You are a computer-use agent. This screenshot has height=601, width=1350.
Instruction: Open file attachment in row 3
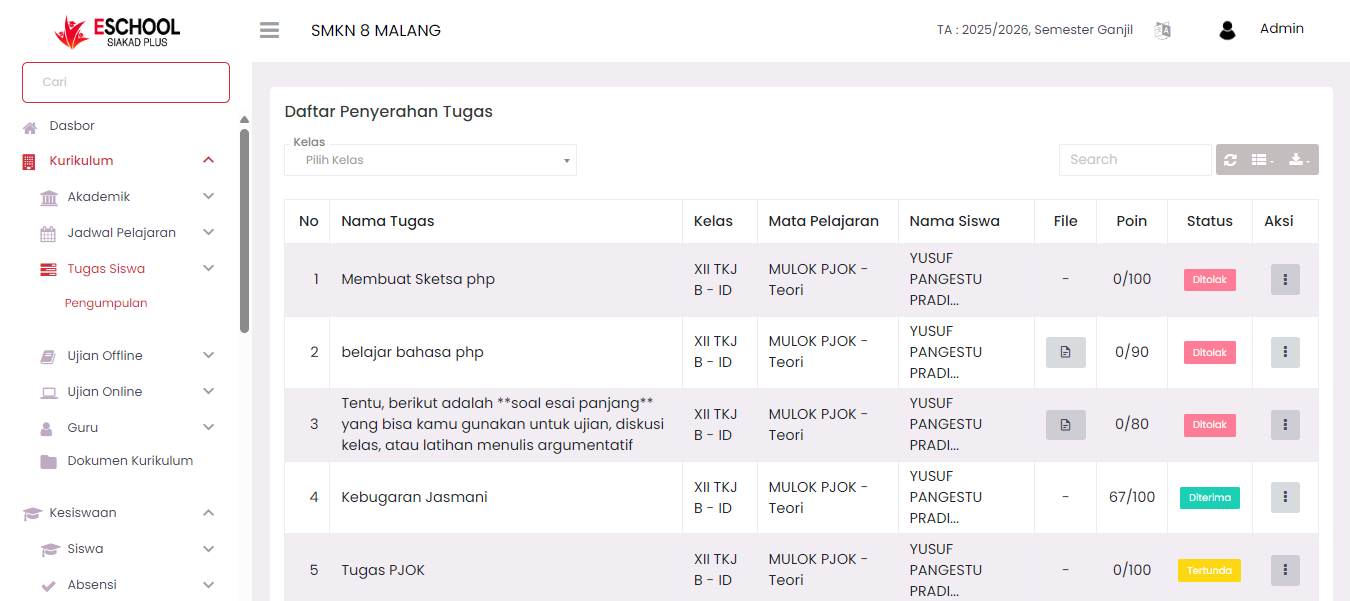point(1065,425)
